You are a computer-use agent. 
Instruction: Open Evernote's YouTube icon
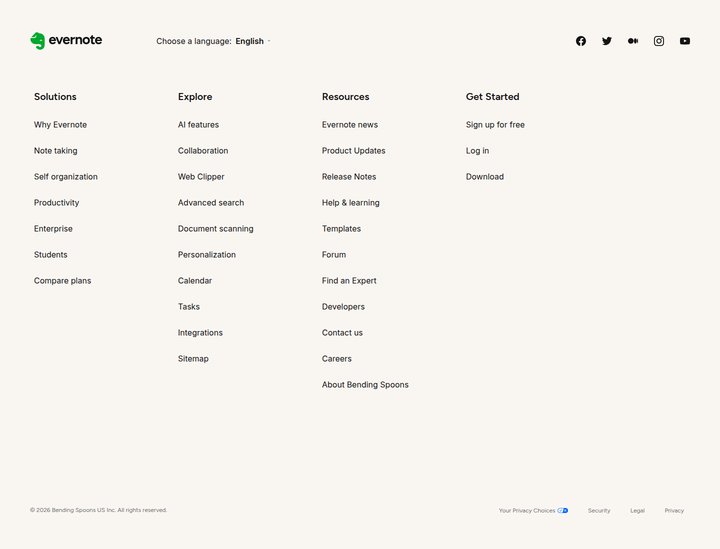click(685, 41)
